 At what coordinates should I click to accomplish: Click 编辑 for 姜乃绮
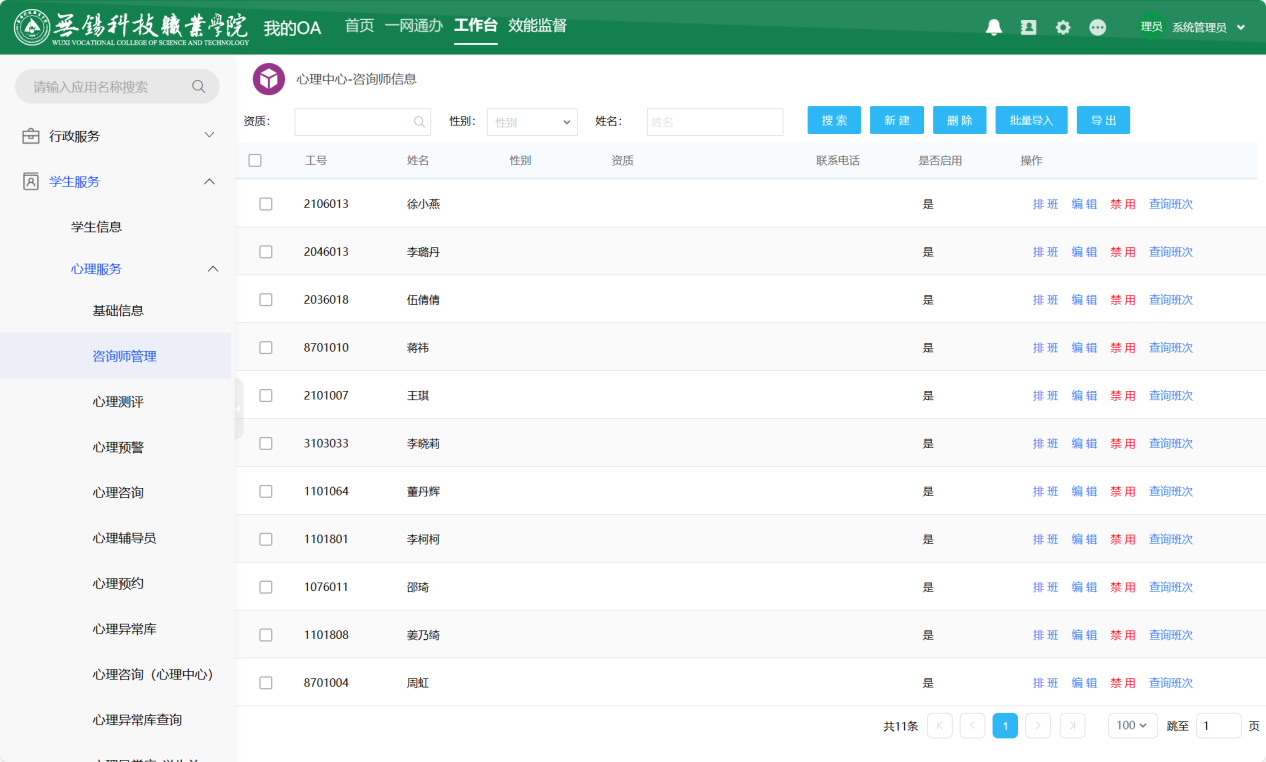coord(1084,635)
